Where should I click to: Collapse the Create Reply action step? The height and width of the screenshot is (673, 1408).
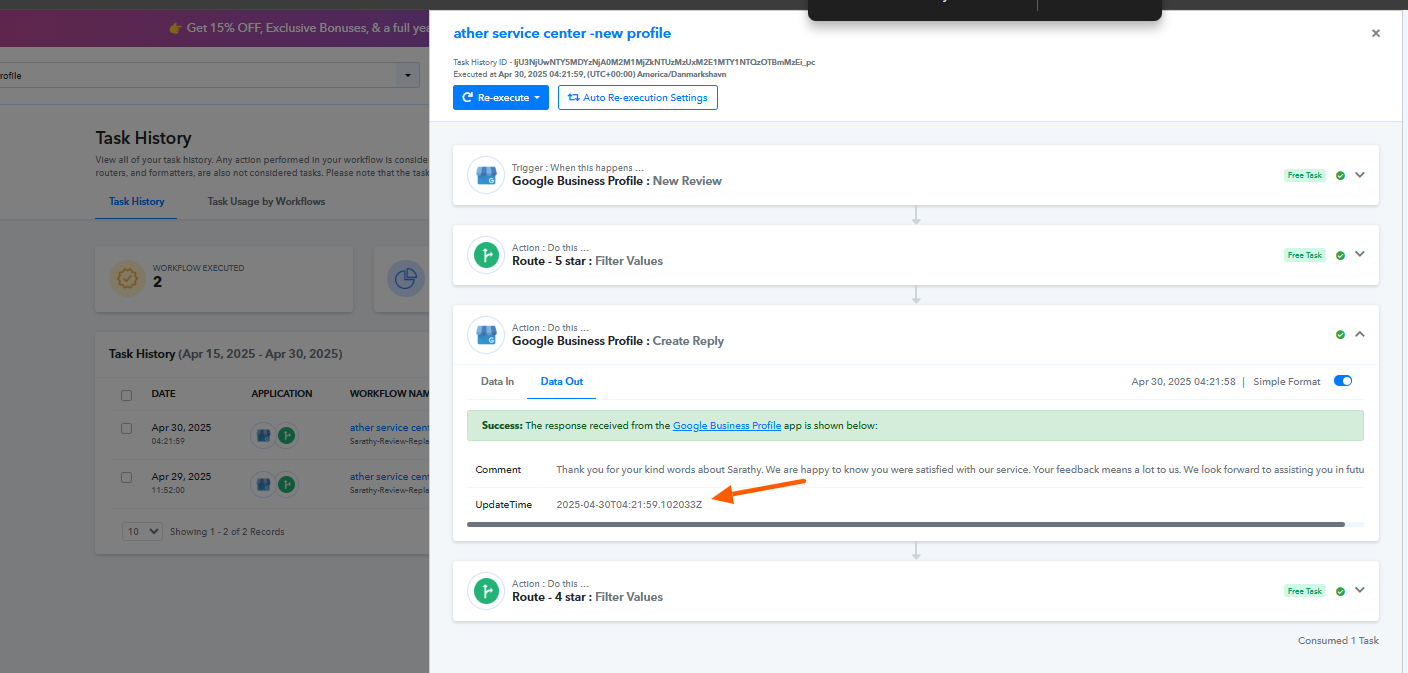coord(1359,334)
